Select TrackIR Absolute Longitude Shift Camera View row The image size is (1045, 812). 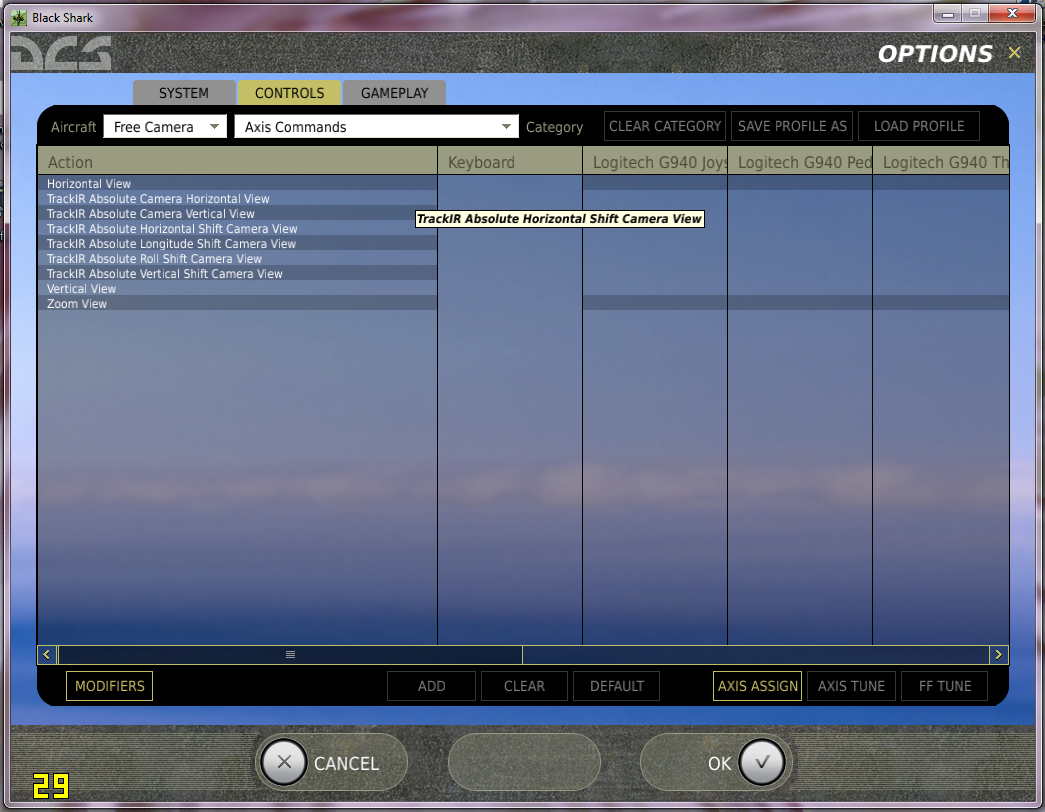[x=237, y=243]
